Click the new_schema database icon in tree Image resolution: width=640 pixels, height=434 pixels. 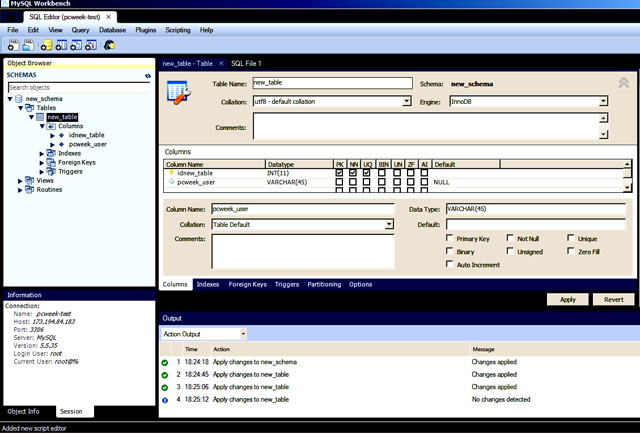coord(19,99)
